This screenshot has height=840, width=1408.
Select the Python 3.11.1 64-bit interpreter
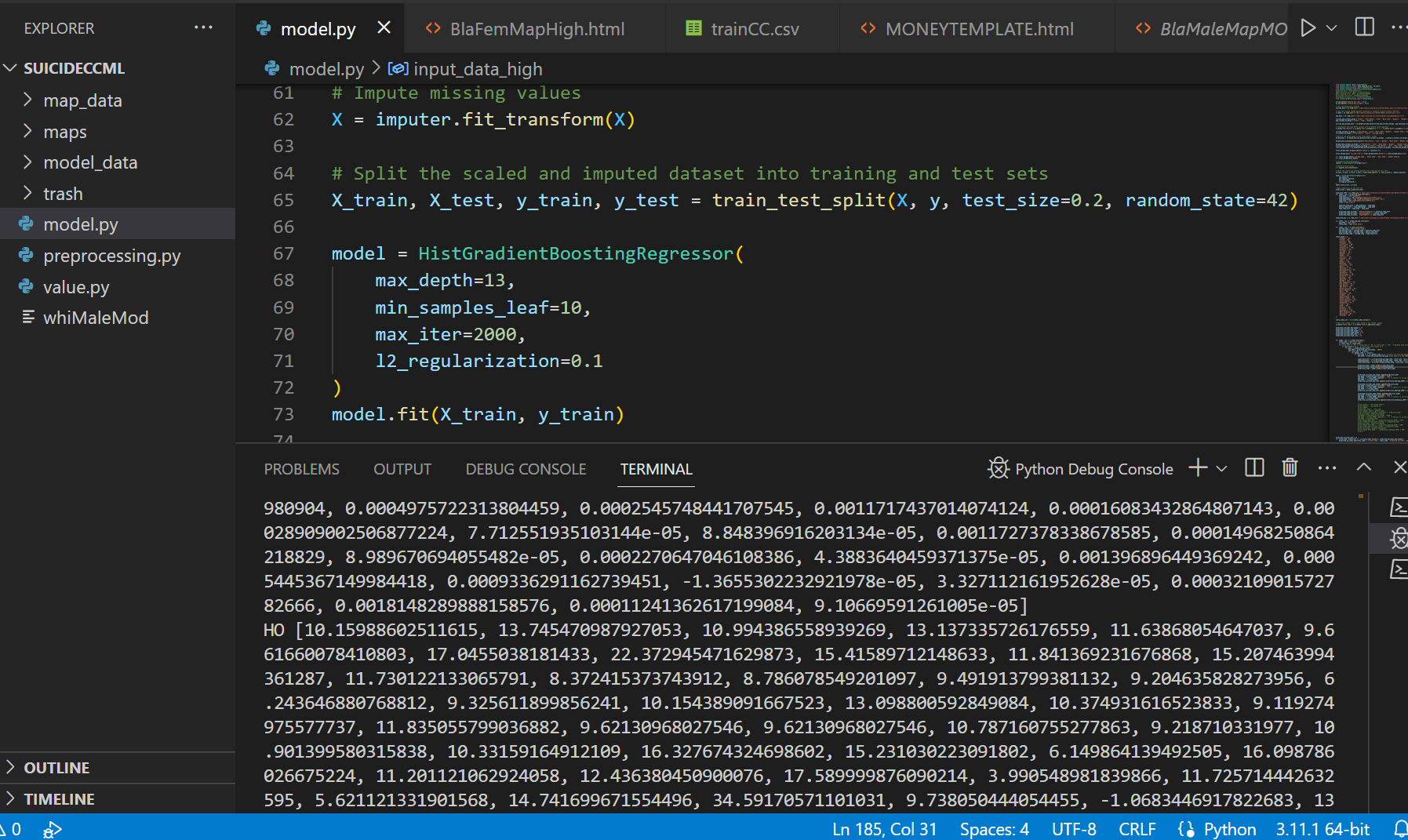(x=1322, y=829)
